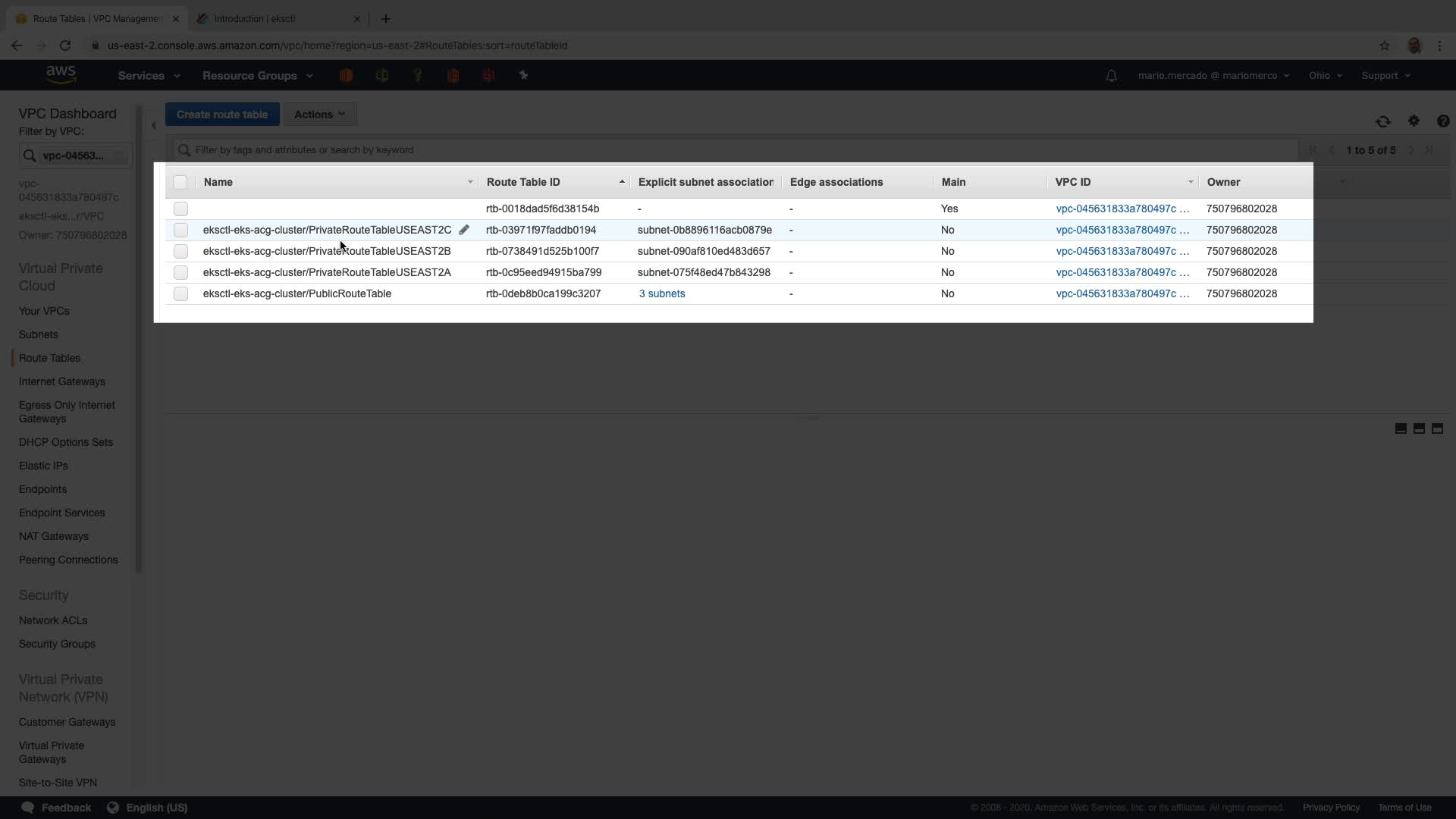
Task: Click the refresh route tables icon
Action: pyautogui.click(x=1382, y=121)
